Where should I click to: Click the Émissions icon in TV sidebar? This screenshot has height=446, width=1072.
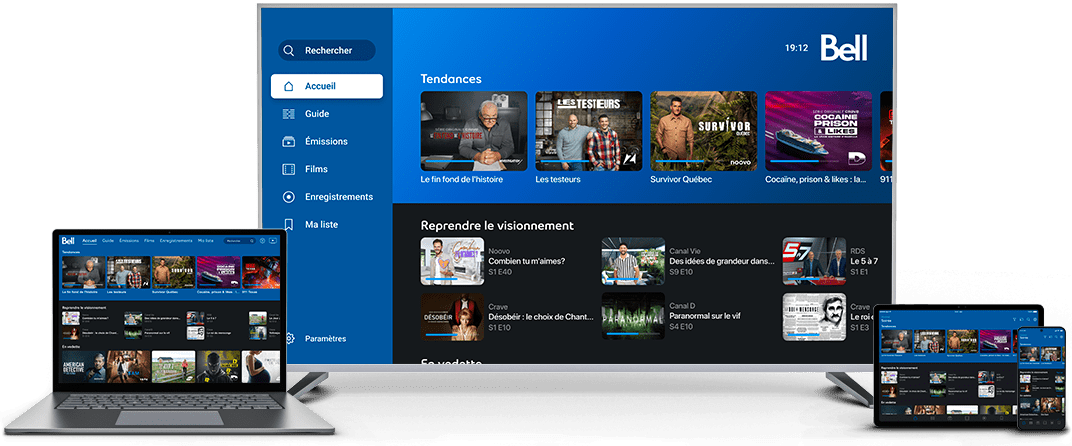289,142
